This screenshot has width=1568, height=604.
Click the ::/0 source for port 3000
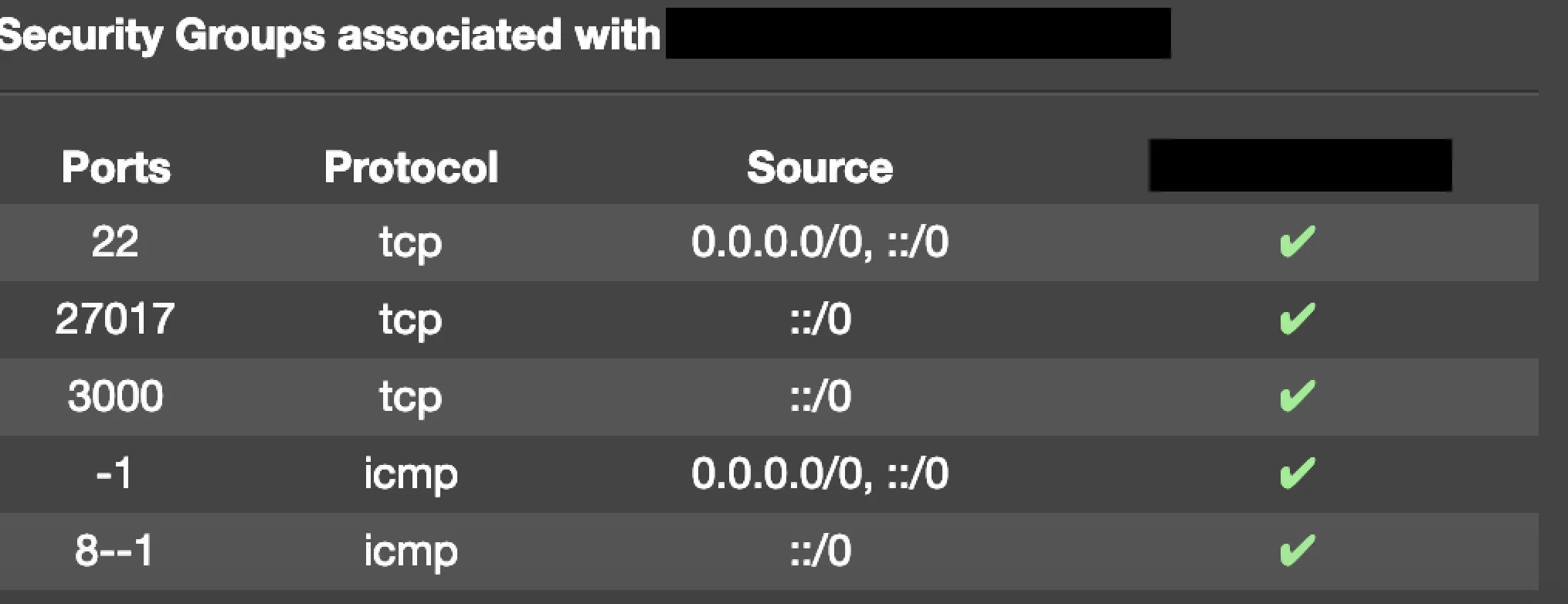(x=820, y=396)
